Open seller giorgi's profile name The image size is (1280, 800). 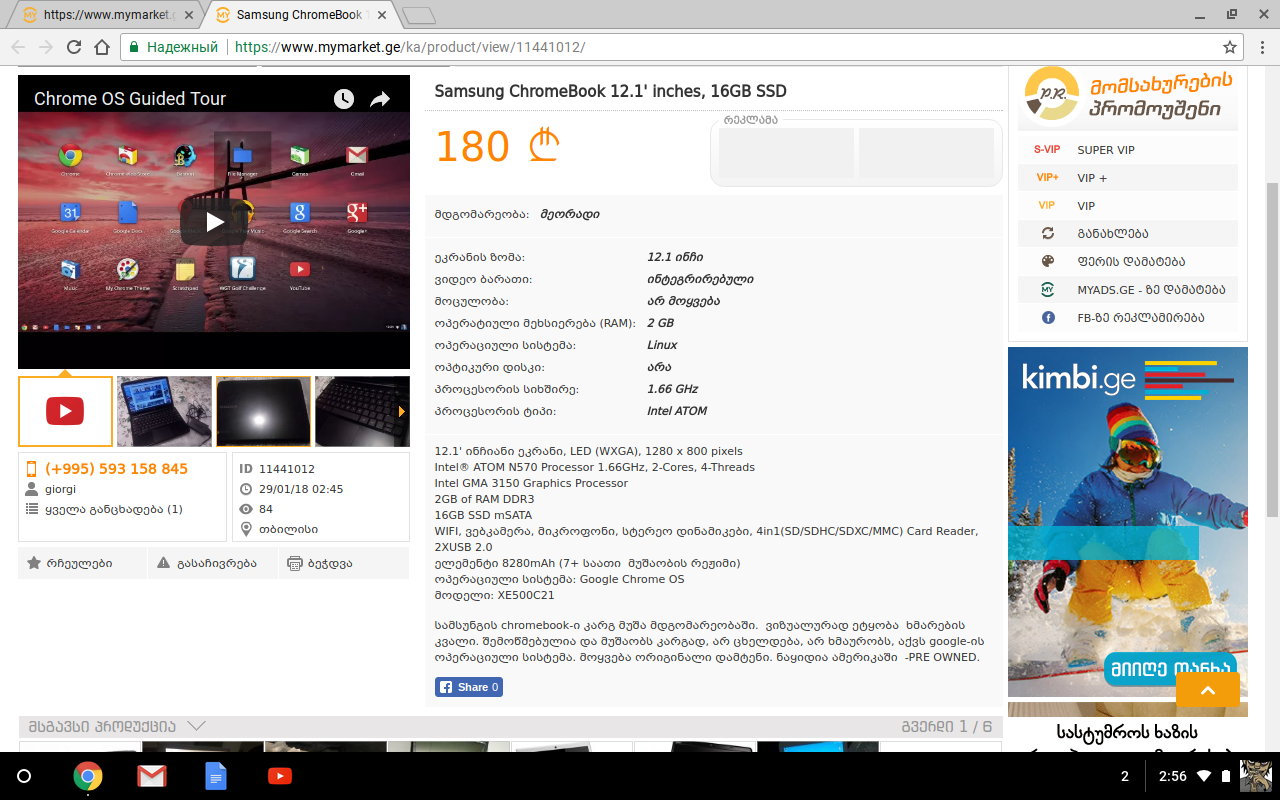tap(60, 489)
